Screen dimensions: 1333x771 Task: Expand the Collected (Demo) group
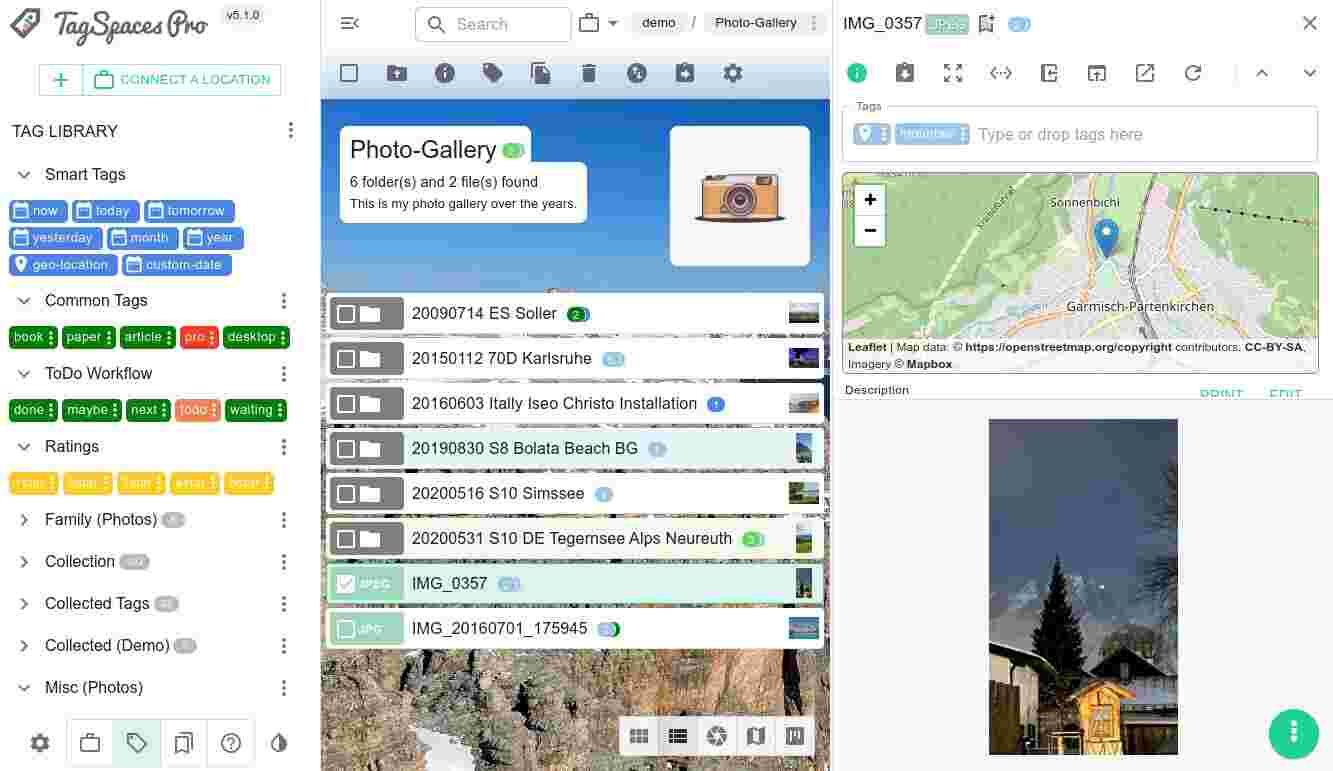click(x=24, y=646)
